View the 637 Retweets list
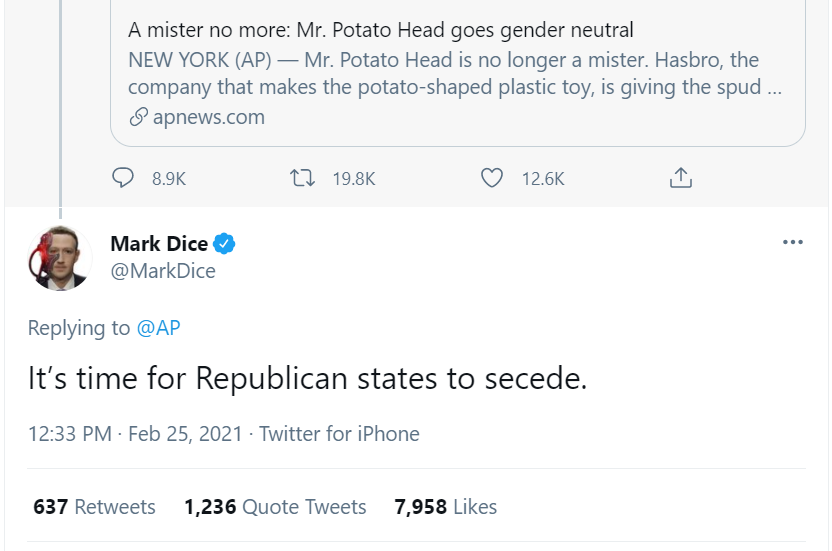832x551 pixels. (95, 507)
